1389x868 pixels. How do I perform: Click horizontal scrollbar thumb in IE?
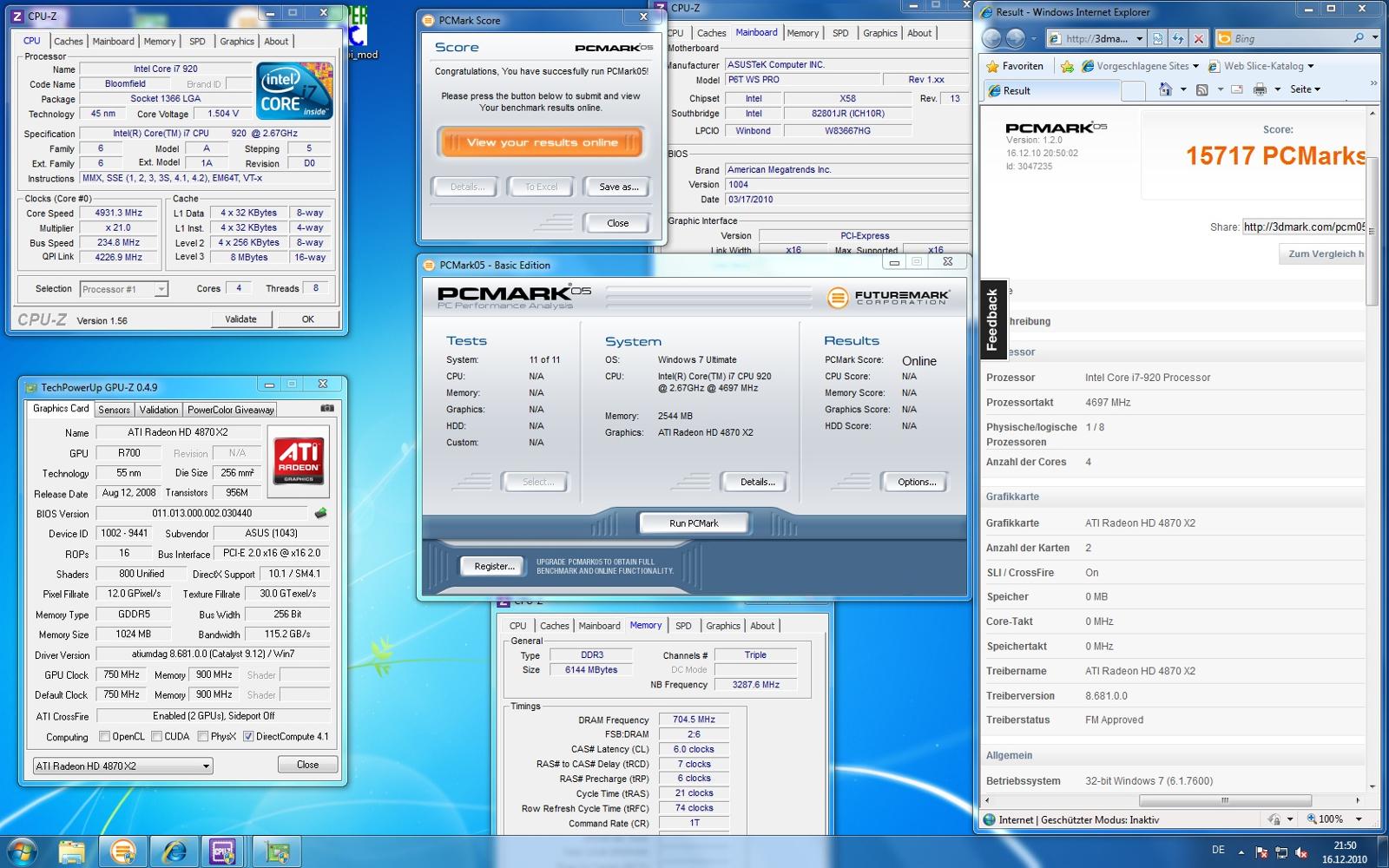[1225, 800]
